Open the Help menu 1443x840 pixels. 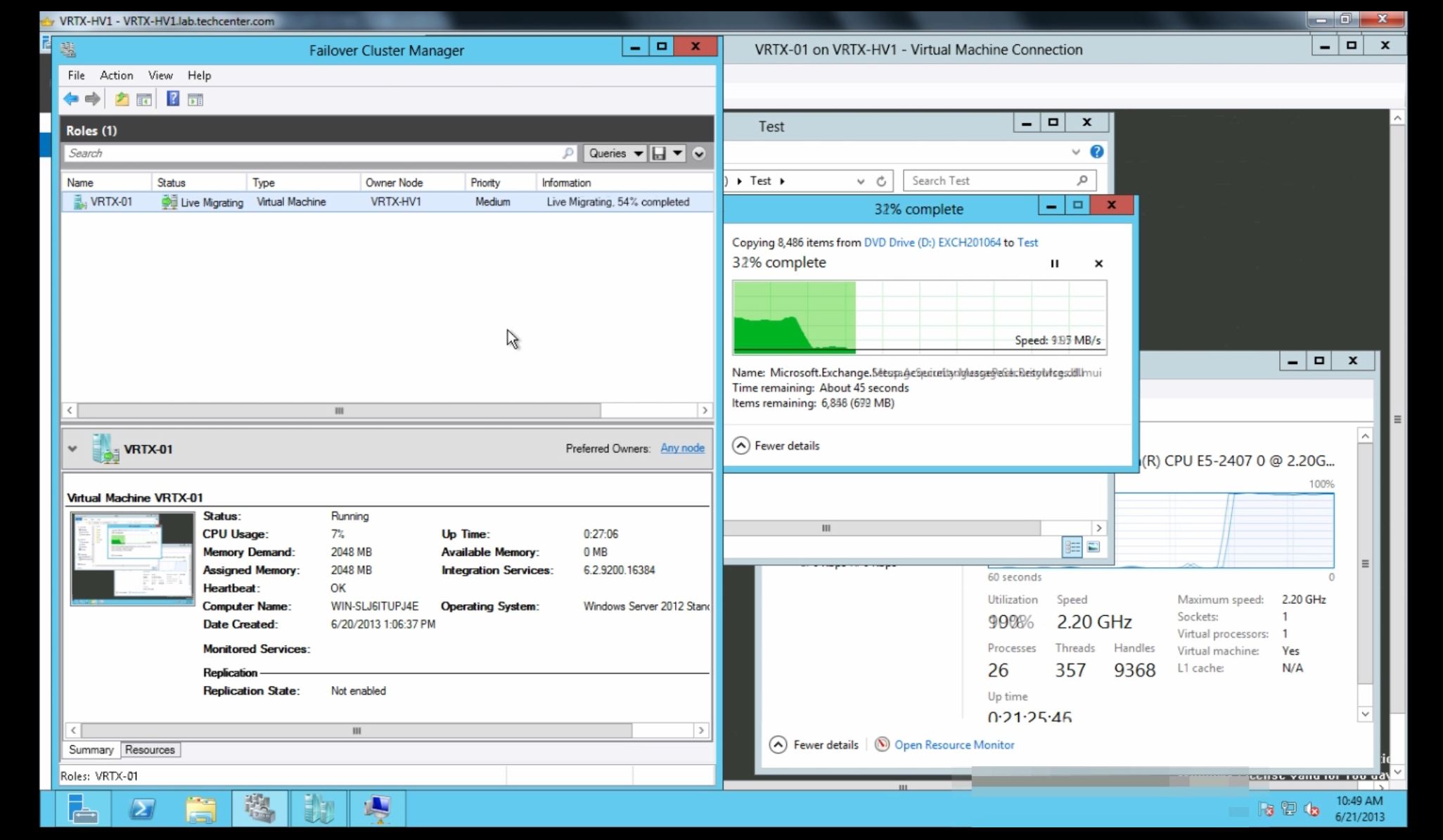pos(199,75)
